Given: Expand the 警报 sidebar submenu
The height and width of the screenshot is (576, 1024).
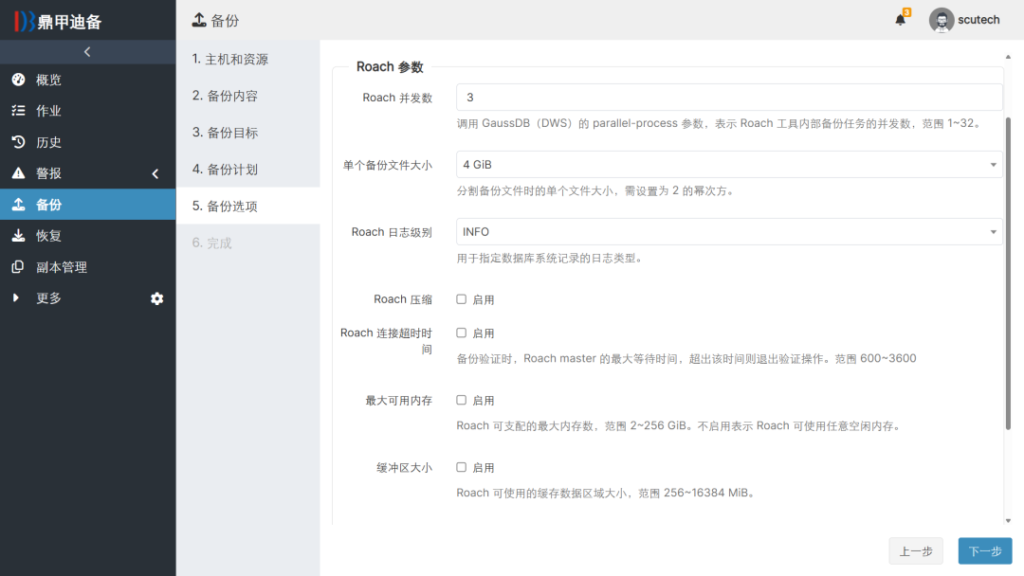Looking at the screenshot, I should coord(155,174).
